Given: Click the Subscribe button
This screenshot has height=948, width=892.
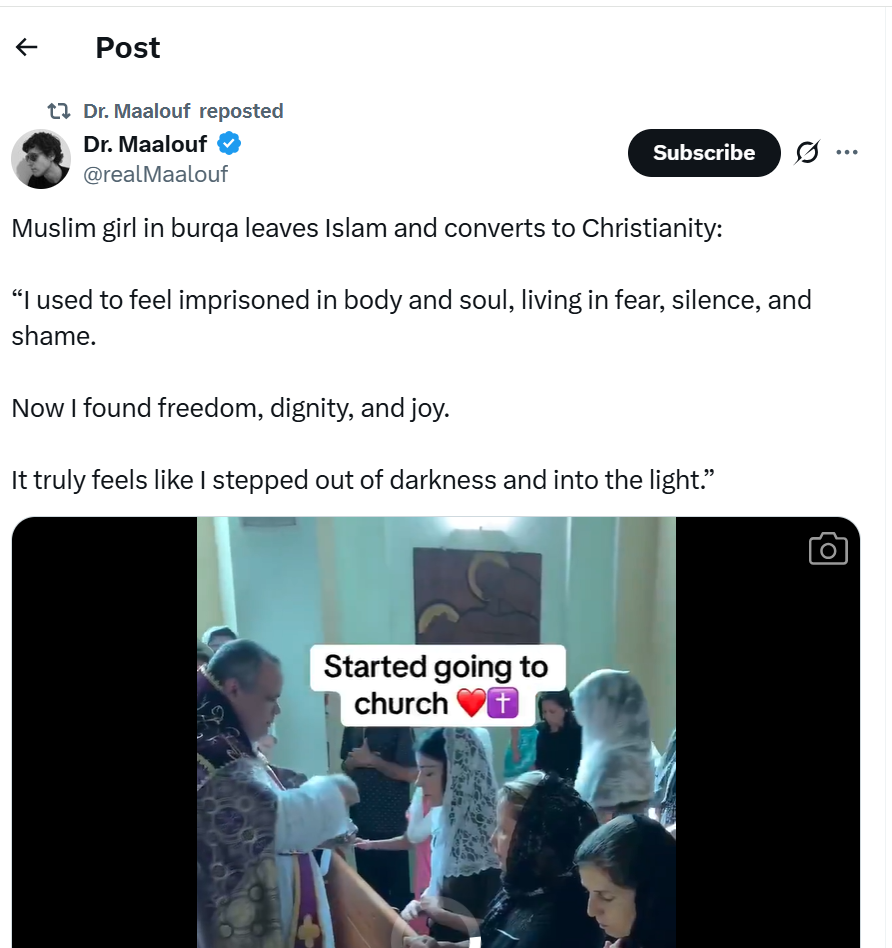Looking at the screenshot, I should click(703, 153).
